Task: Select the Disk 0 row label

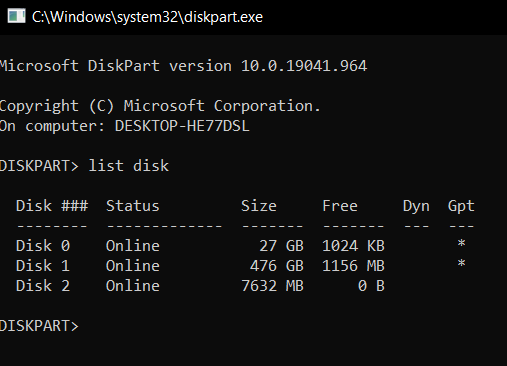Action: (x=43, y=246)
